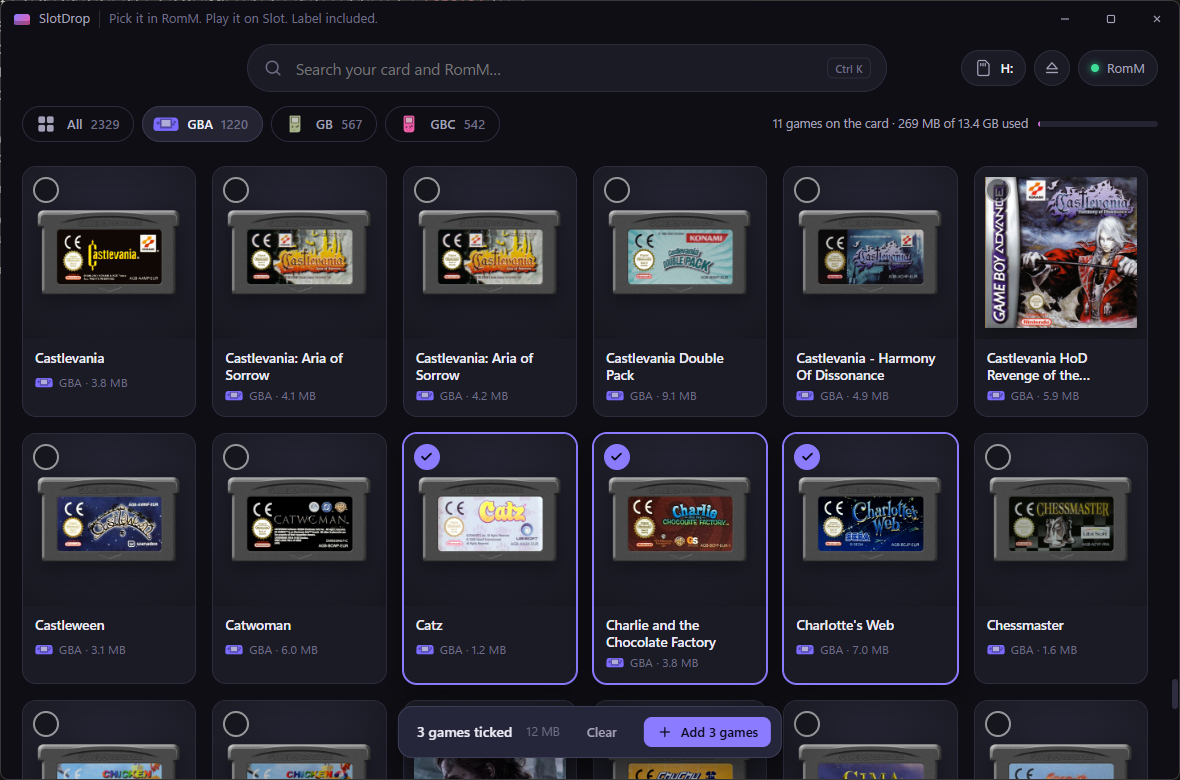This screenshot has width=1180, height=780.
Task: Switch to the GB 567 filter
Action: point(324,124)
